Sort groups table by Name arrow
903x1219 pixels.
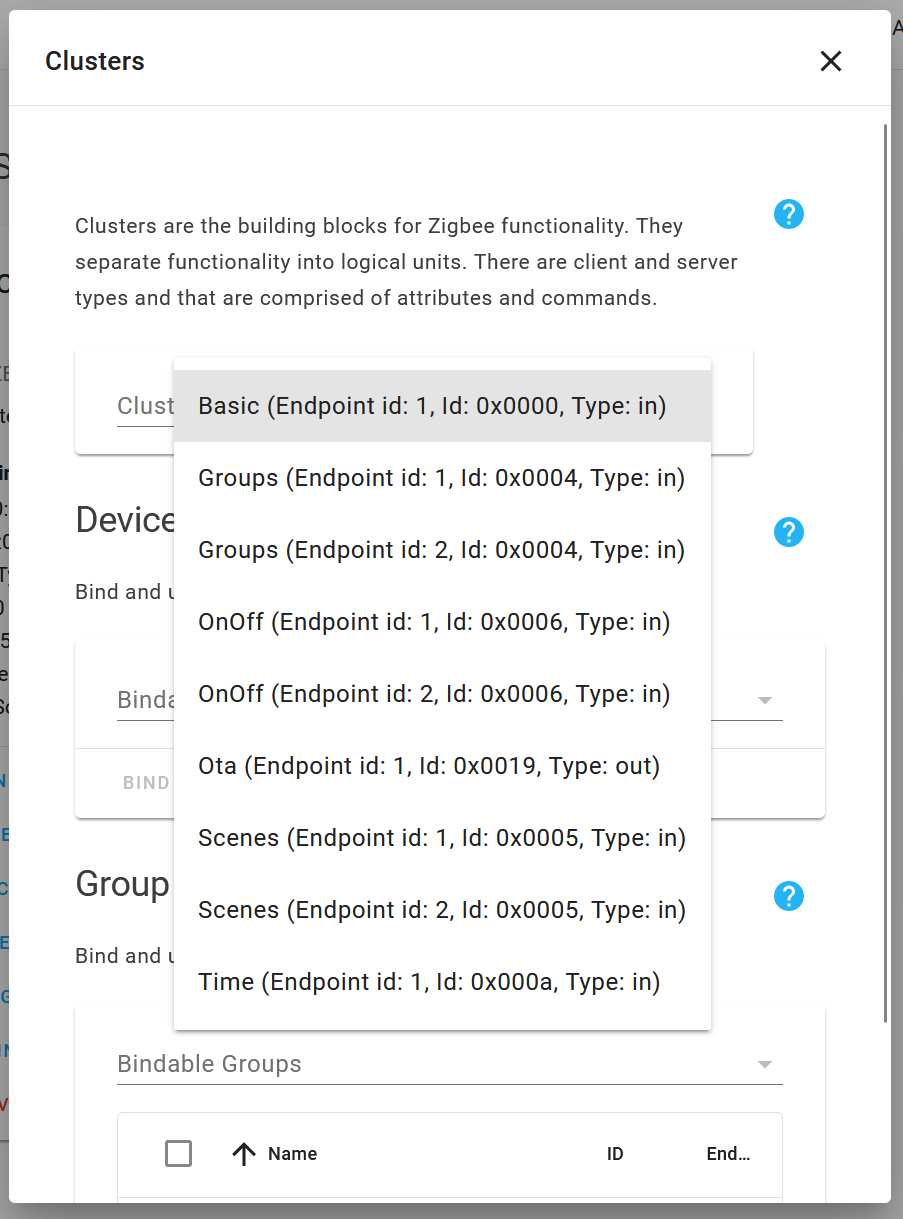(244, 1154)
